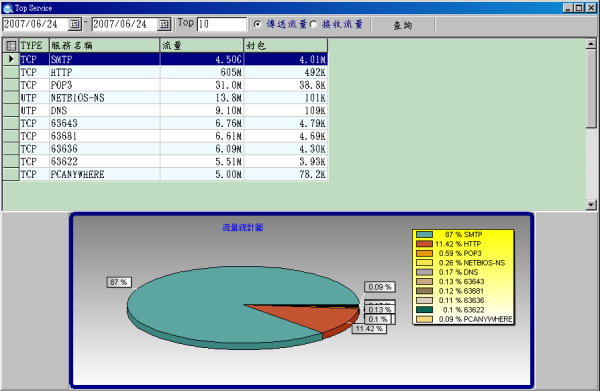Sort by the service name column header

[104, 46]
